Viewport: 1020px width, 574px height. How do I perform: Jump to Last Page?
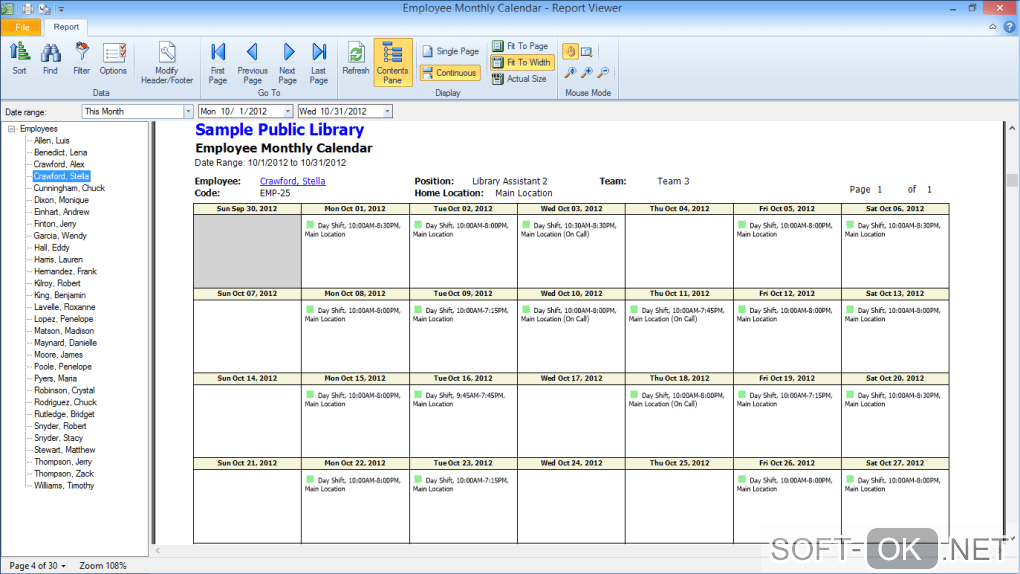tap(319, 63)
